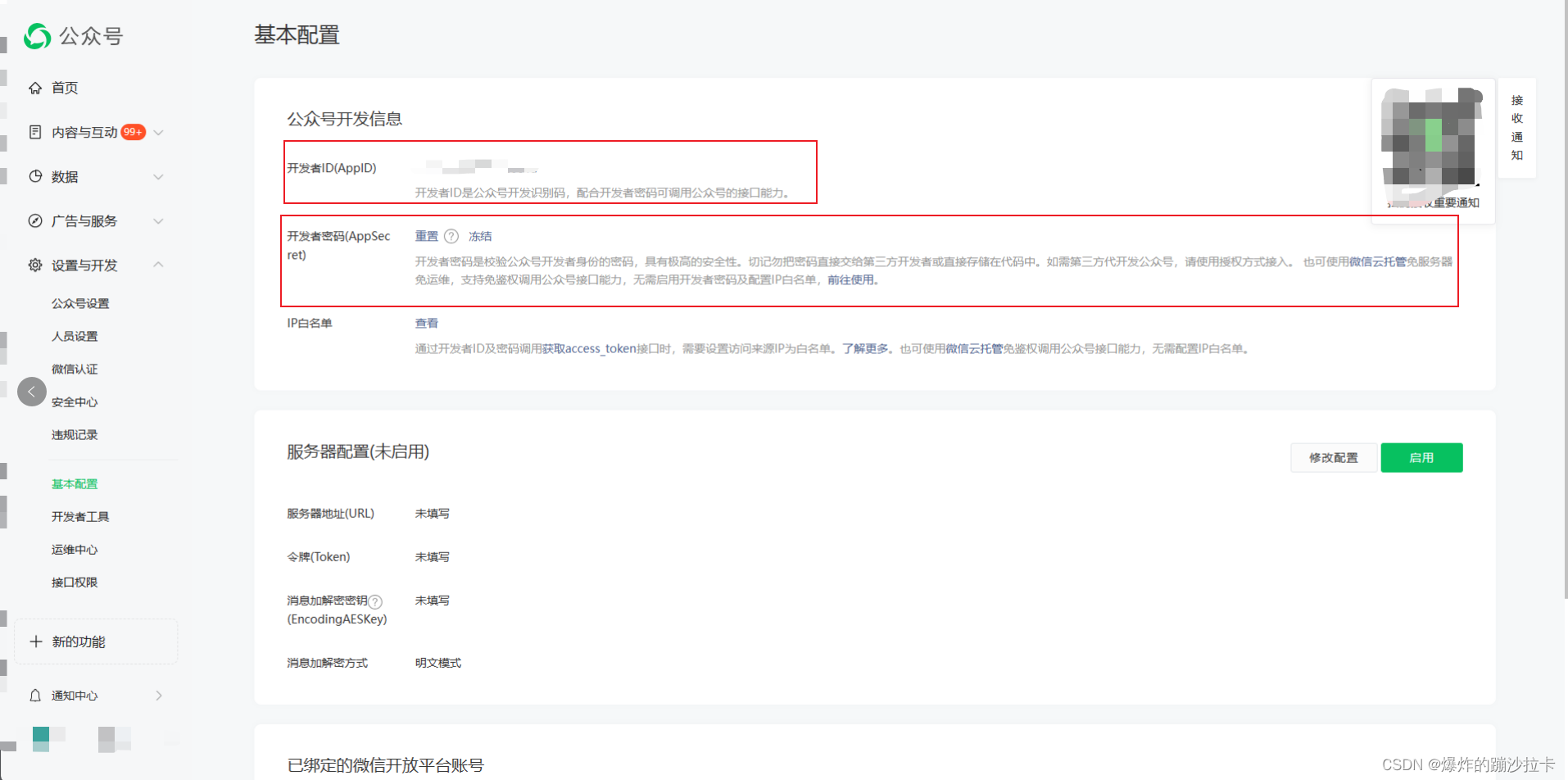
Task: Click the page vertical scrollbar
Action: coord(1565,299)
